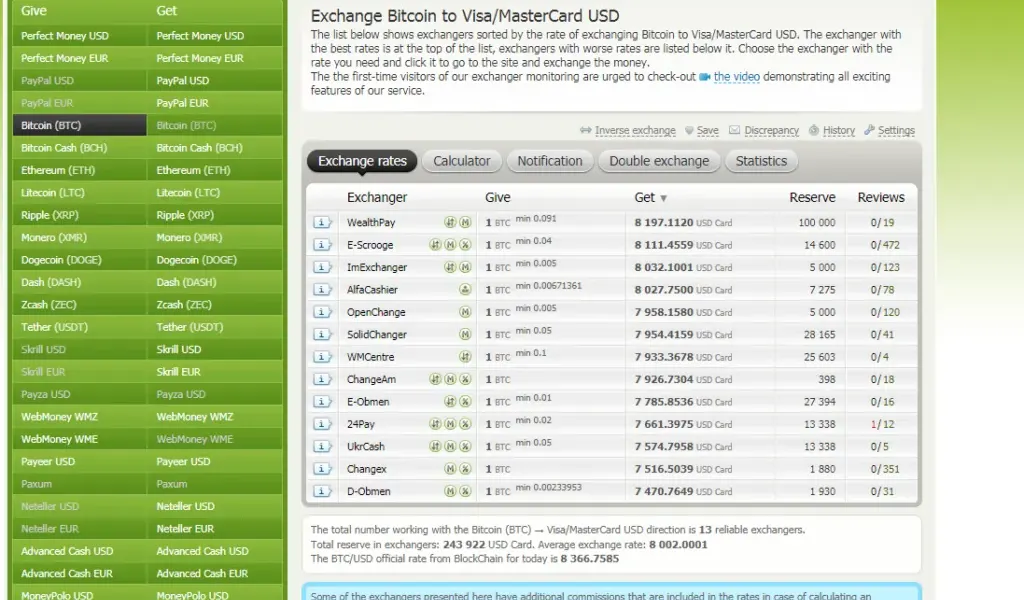Select Bitcoin (BTC) in Give column
The width and height of the screenshot is (1024, 600).
80,125
